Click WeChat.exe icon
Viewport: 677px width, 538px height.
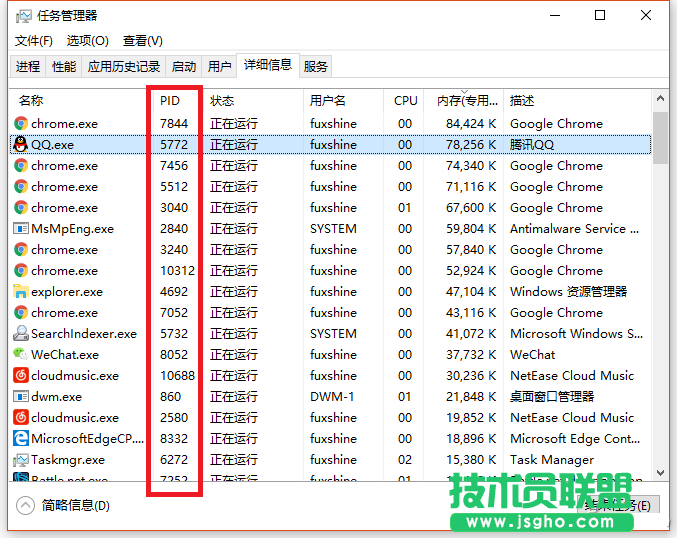pyautogui.click(x=20, y=354)
